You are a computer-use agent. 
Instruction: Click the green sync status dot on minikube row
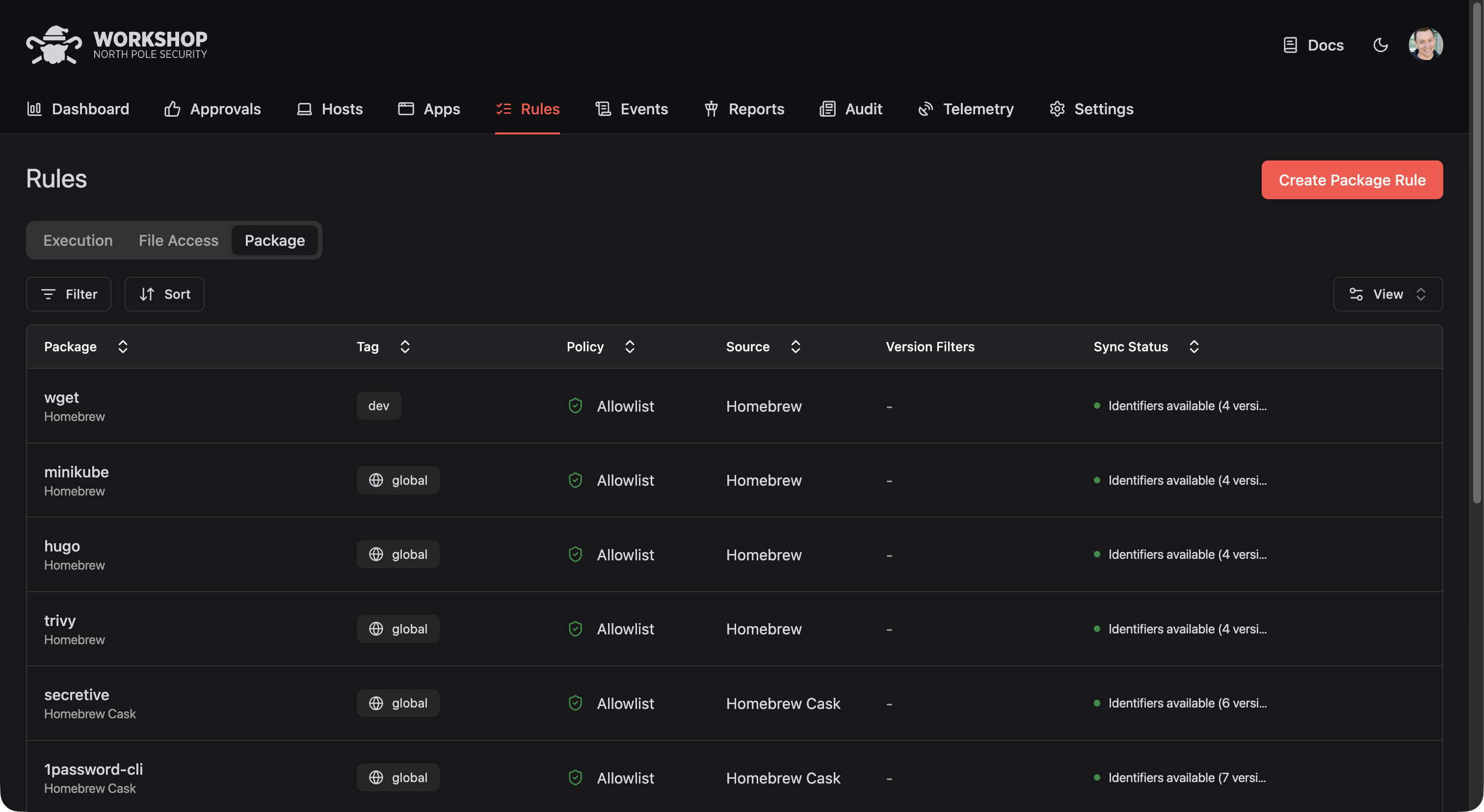point(1096,480)
